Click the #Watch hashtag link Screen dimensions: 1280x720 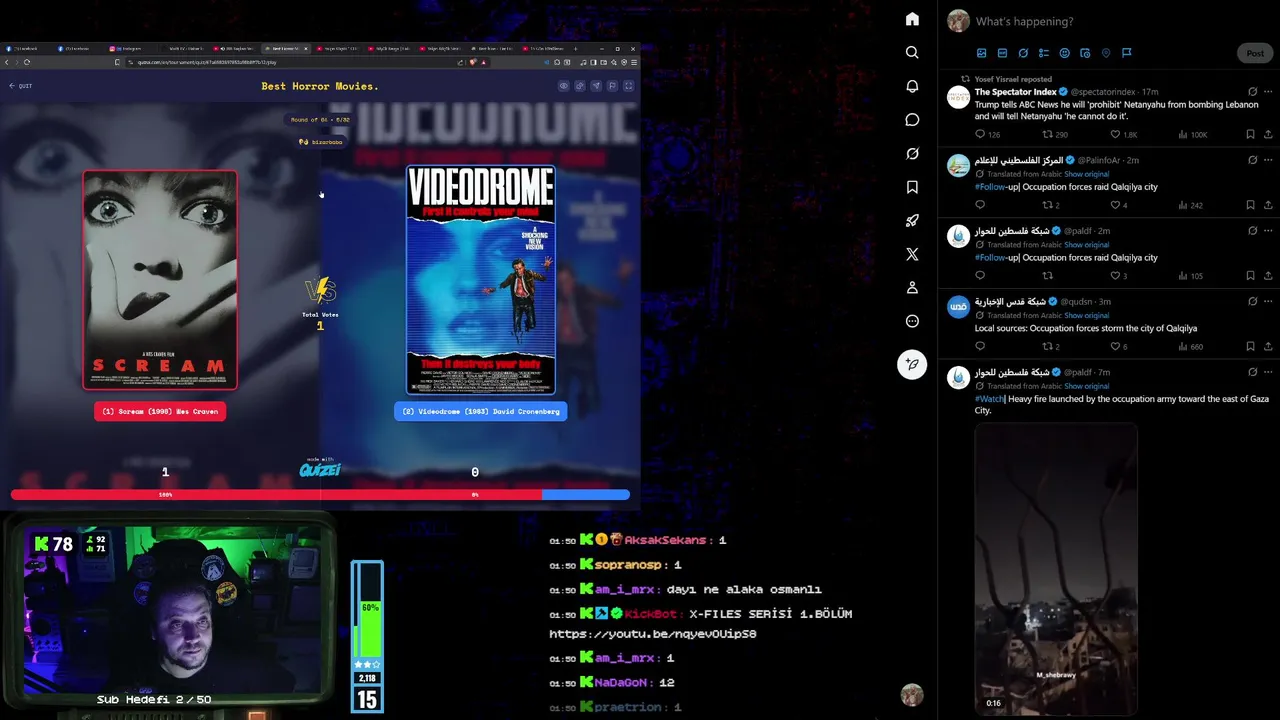tap(989, 399)
